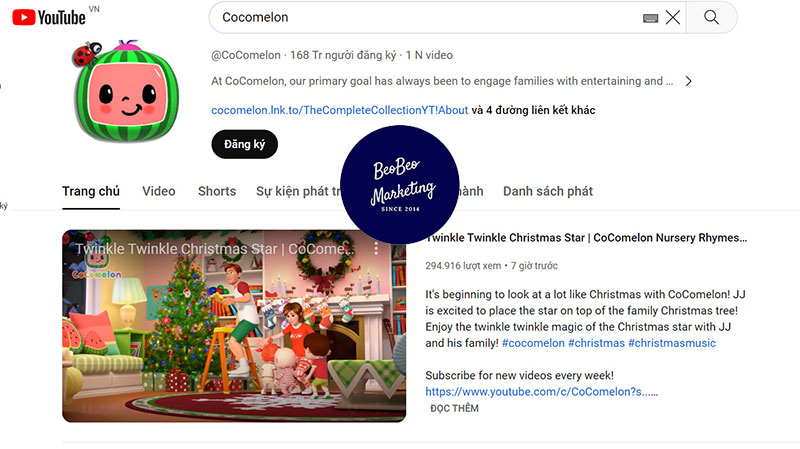Click in the Cocomelon search field
This screenshot has width=800, height=449.
click(420, 18)
